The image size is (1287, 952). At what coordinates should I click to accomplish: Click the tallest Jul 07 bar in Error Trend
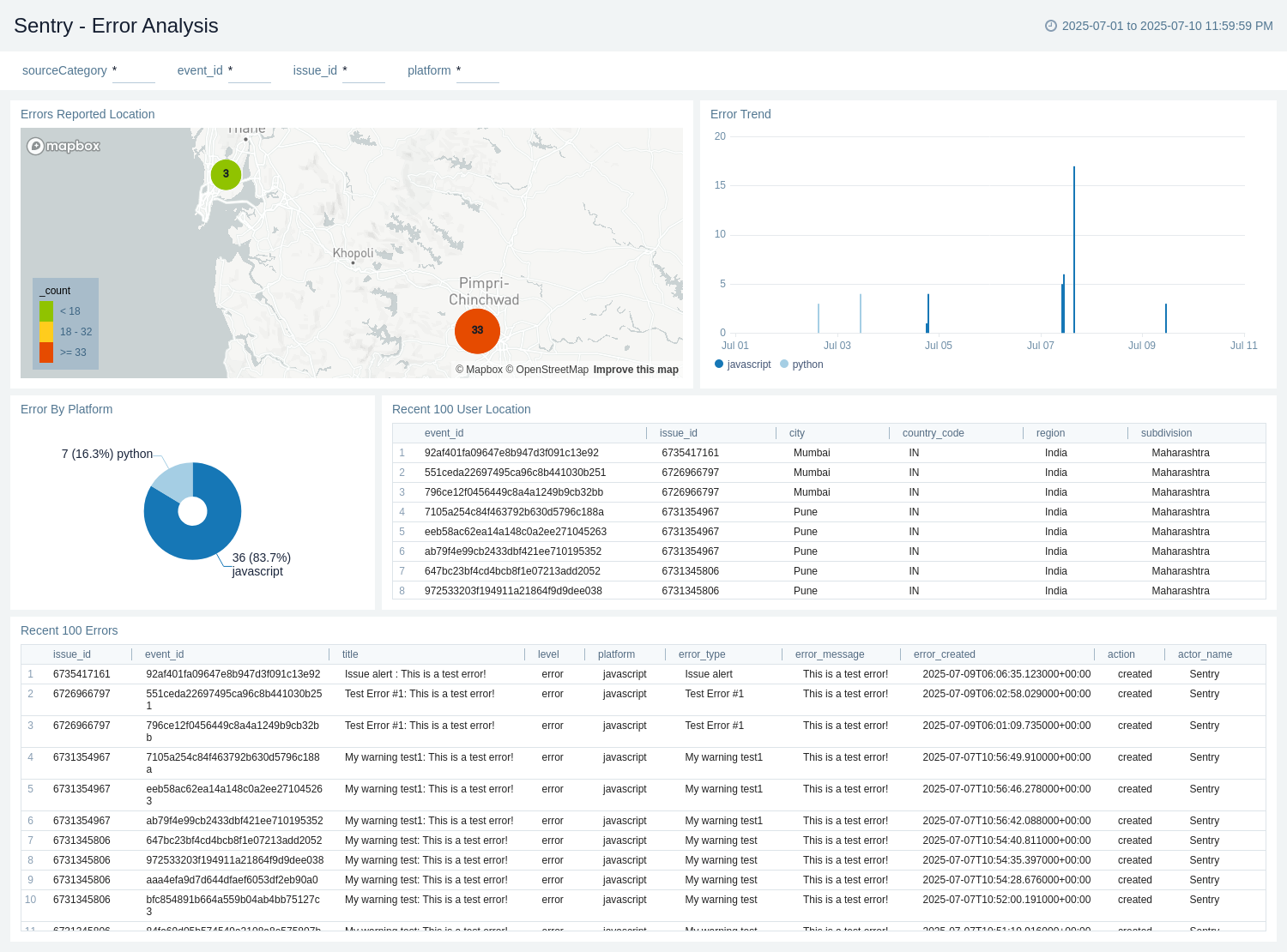(1074, 250)
